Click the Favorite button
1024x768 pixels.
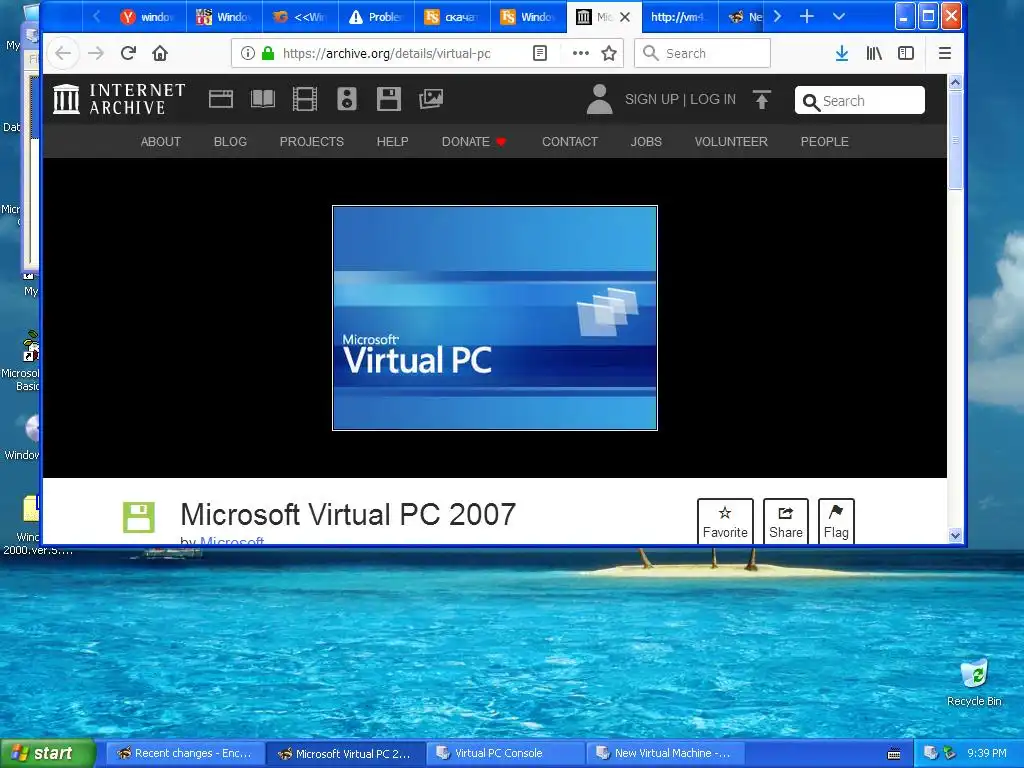pyautogui.click(x=725, y=521)
